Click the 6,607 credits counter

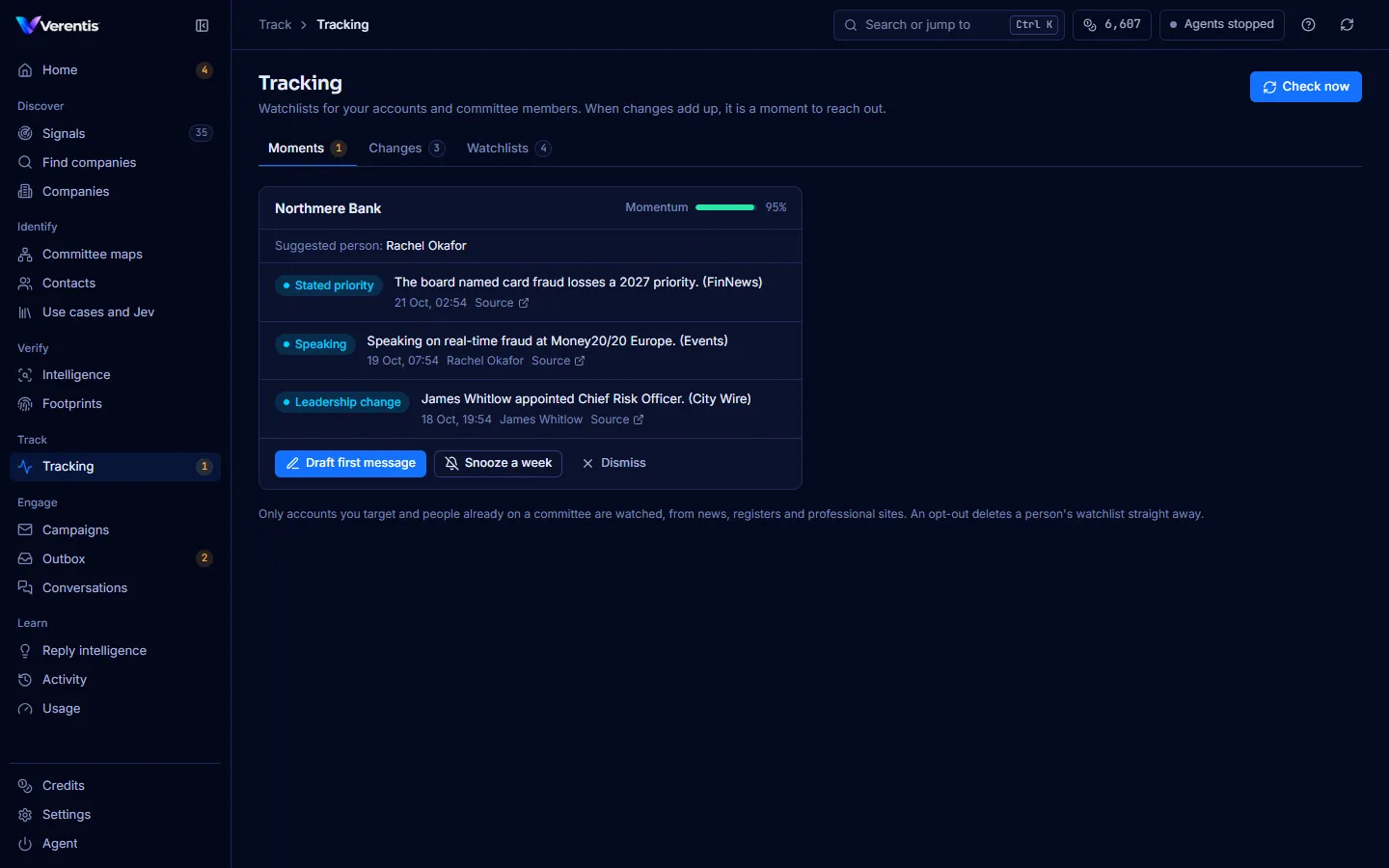click(x=1112, y=25)
